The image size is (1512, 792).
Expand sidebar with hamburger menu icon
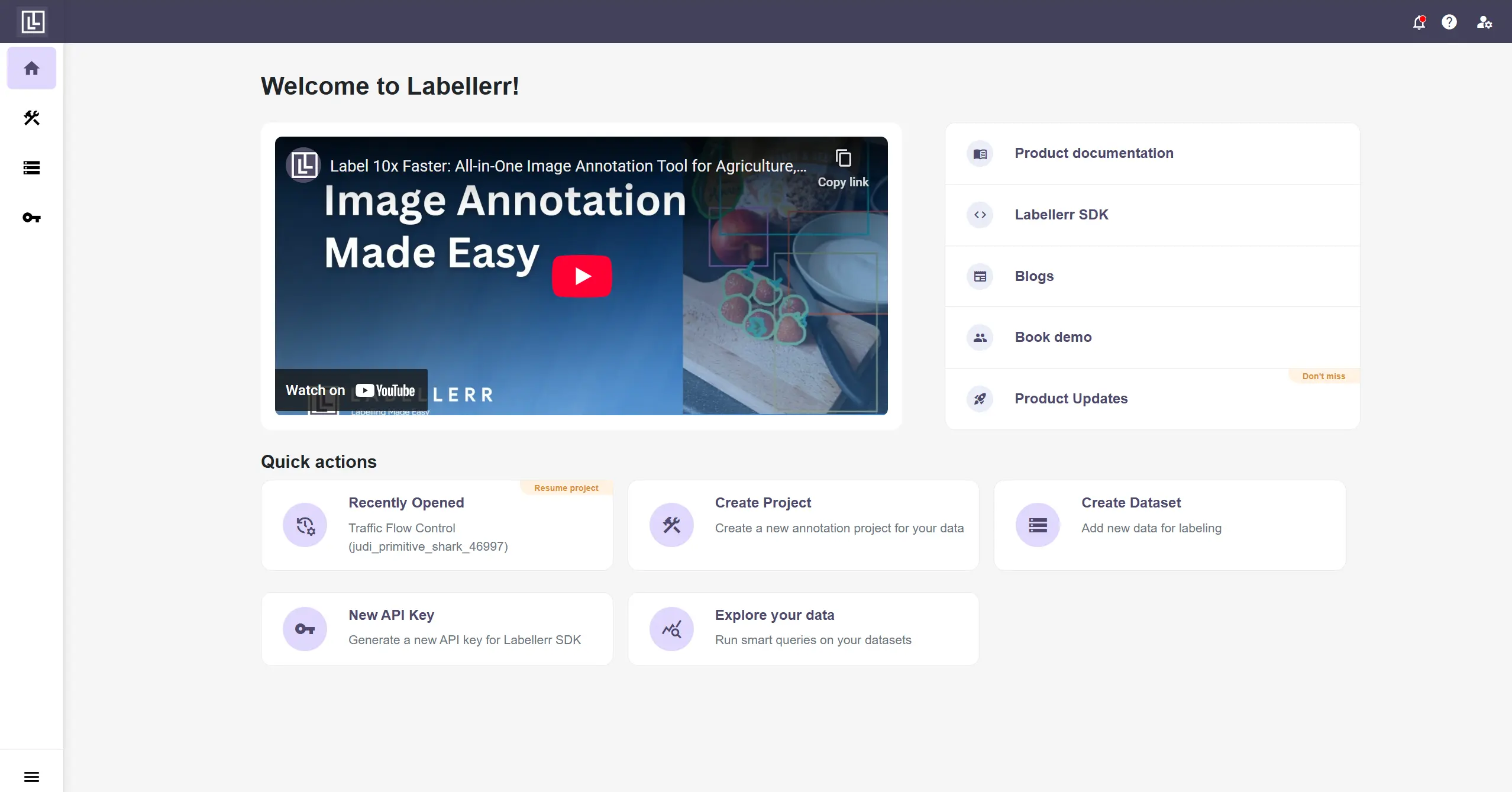pos(32,777)
